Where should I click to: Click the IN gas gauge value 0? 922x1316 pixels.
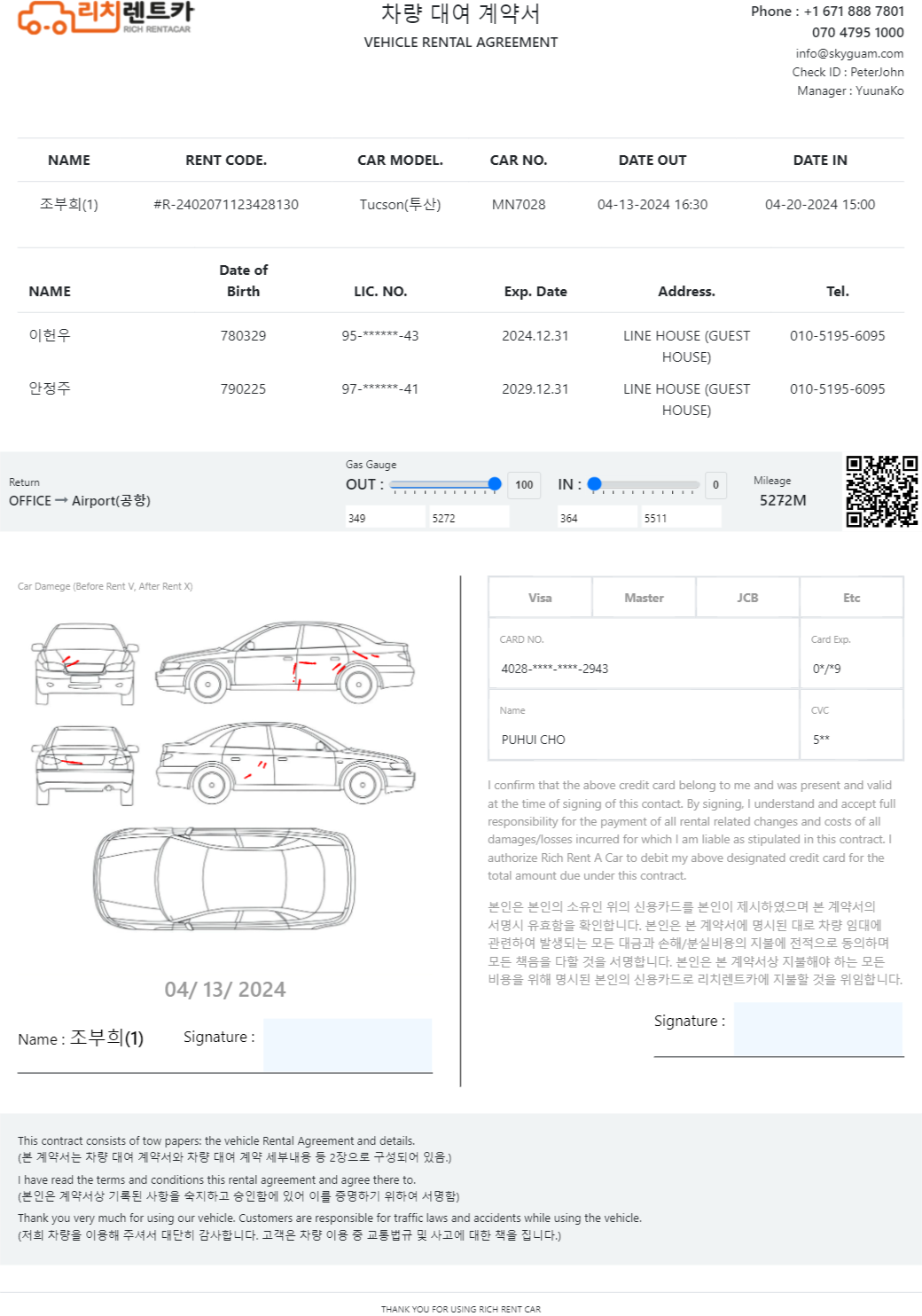715,485
